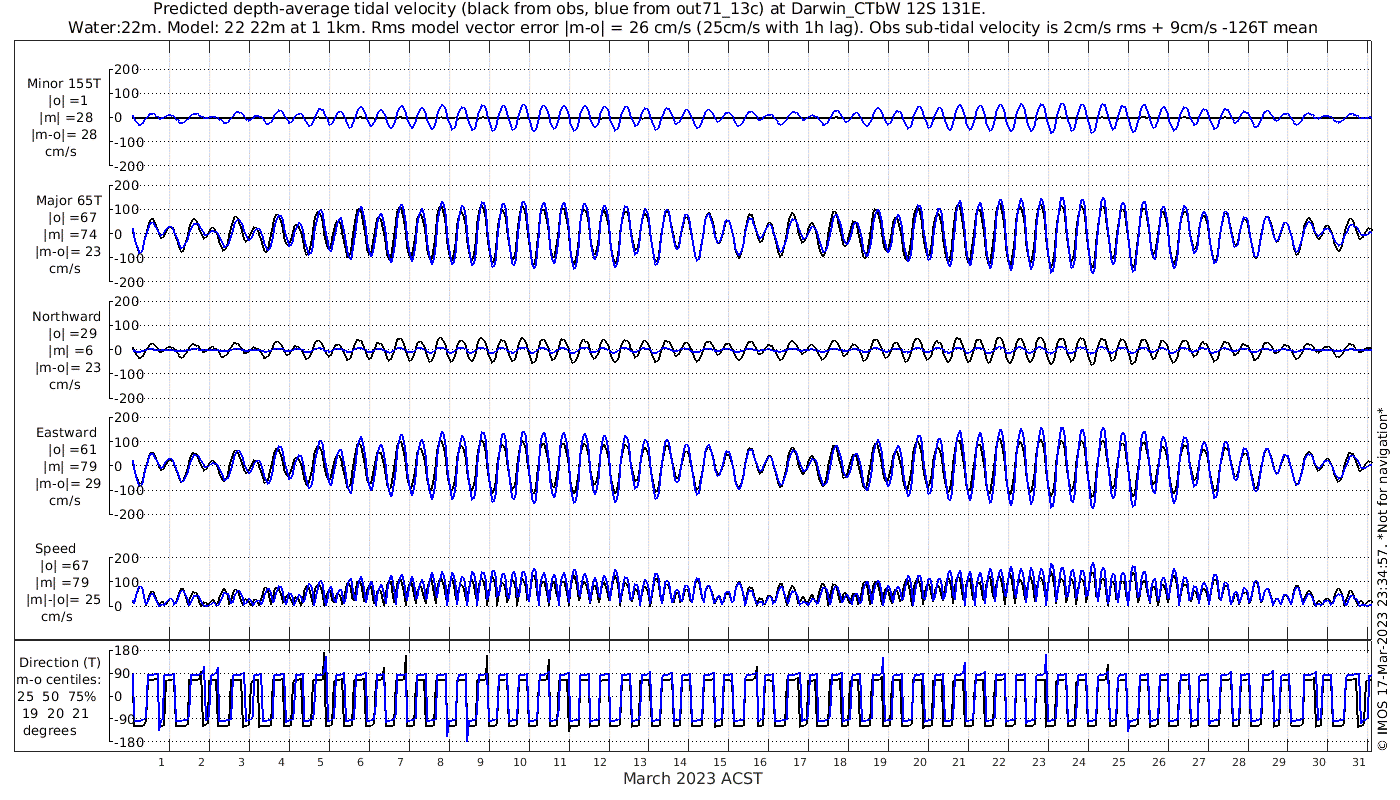Click the subtitle line starting 'Water:22m. Model:'
This screenshot has width=1400, height=800.
[692, 27]
